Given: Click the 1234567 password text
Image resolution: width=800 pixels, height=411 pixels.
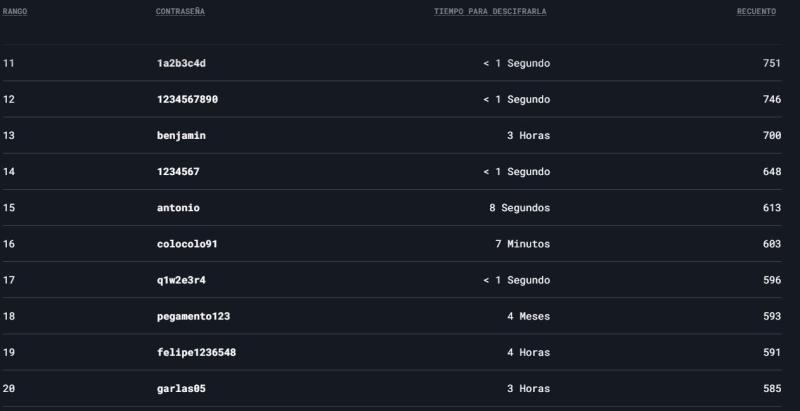Looking at the screenshot, I should point(178,171).
